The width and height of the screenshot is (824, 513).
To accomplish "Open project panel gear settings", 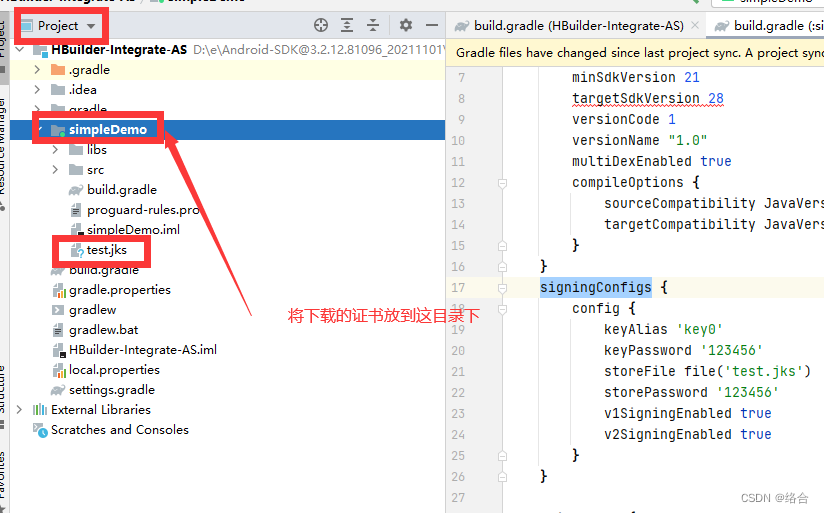I will coord(406,25).
